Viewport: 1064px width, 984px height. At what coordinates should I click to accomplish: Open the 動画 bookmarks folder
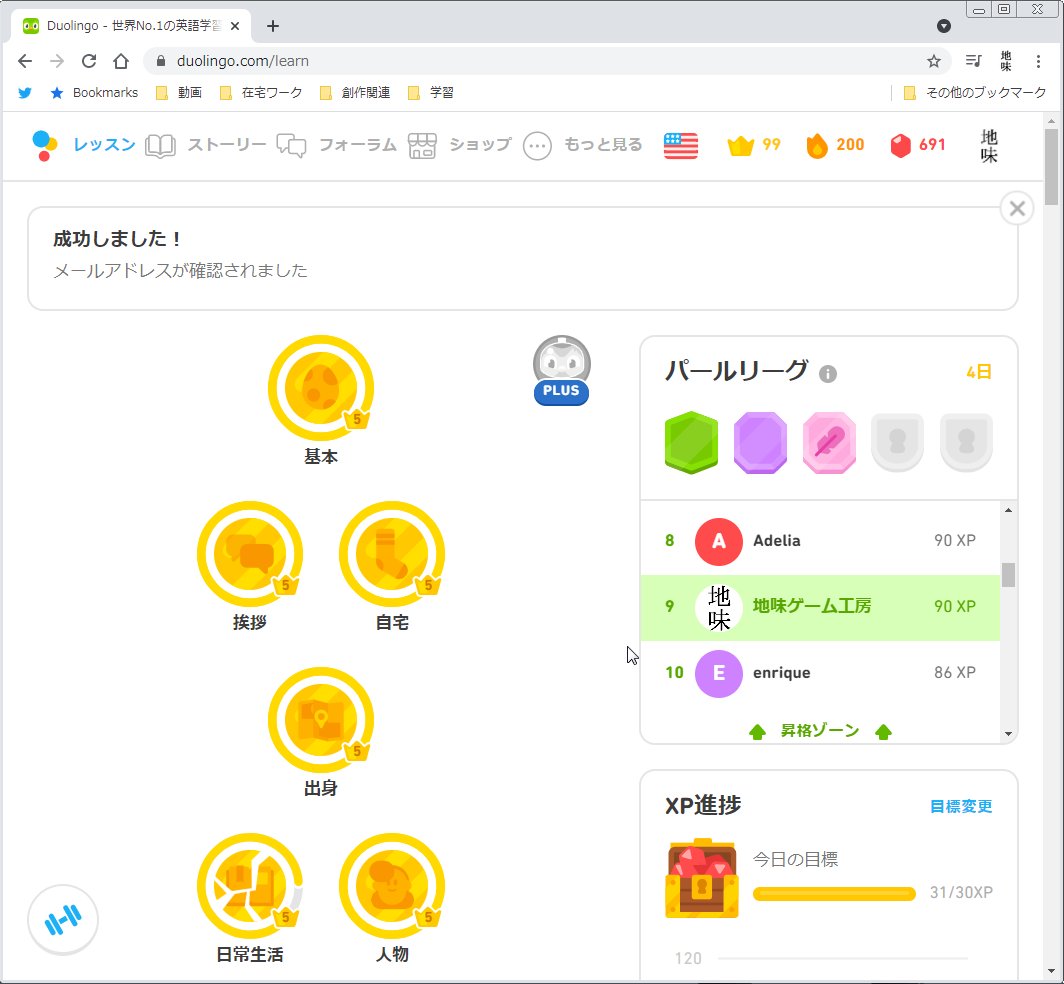click(179, 93)
